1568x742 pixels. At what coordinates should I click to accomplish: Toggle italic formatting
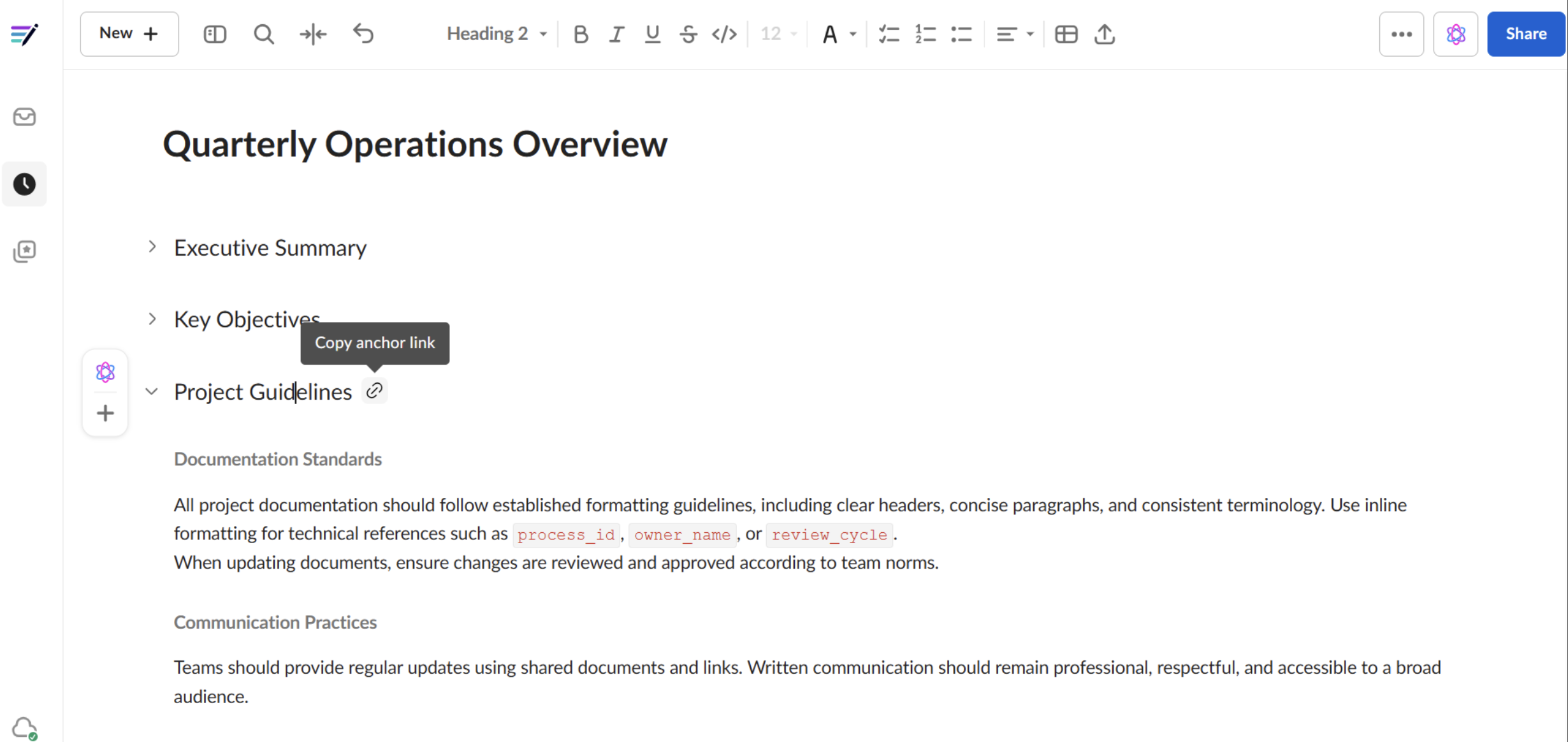616,34
